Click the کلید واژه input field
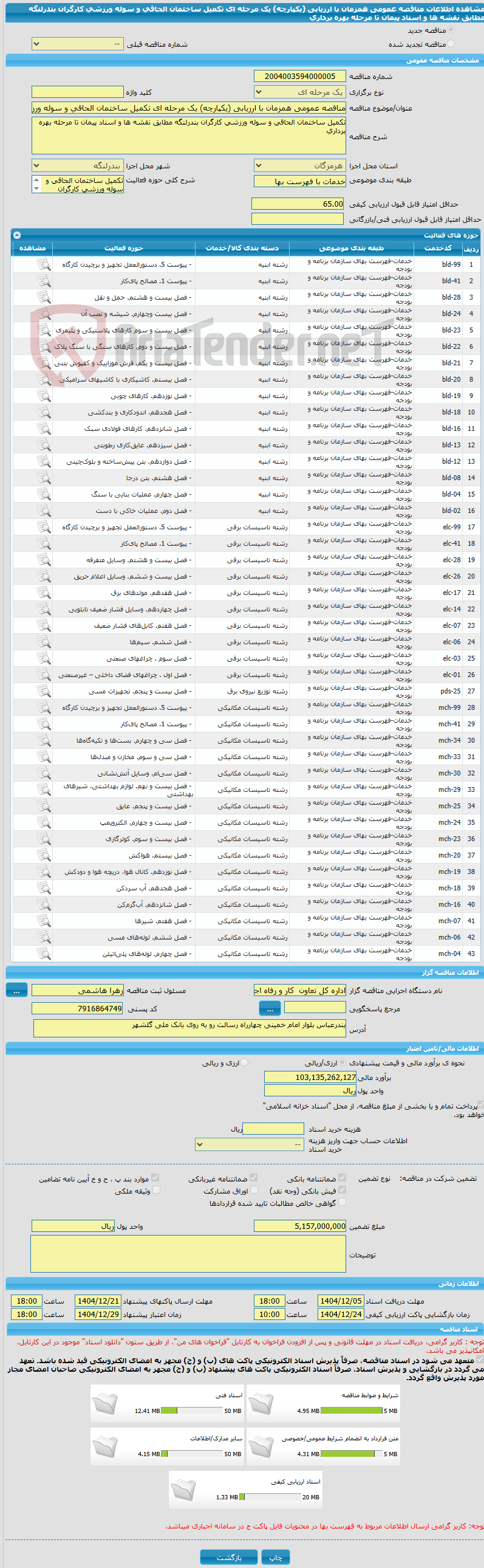The image size is (484, 1568). coord(77,92)
